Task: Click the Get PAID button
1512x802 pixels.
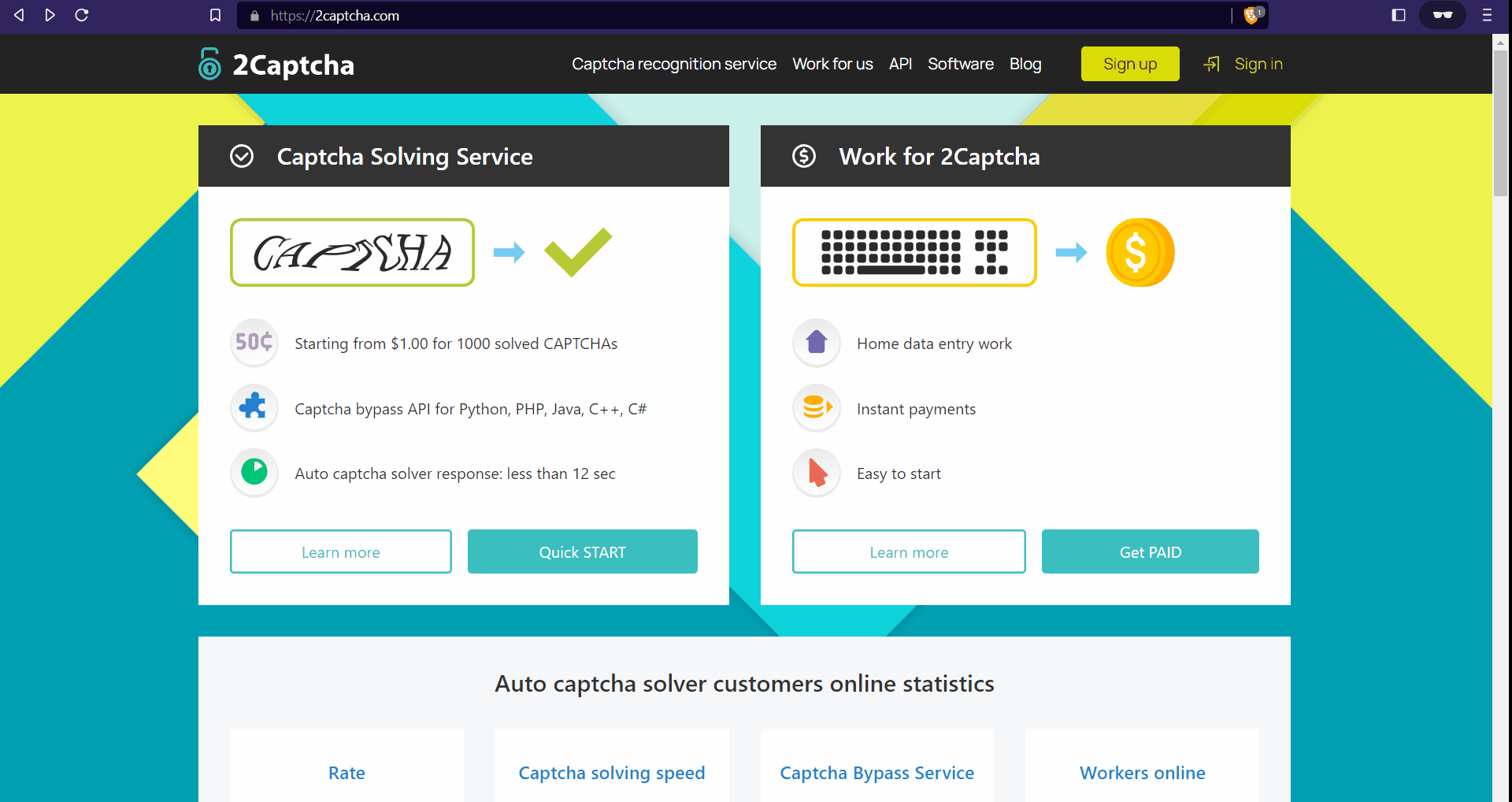Action: click(1151, 551)
